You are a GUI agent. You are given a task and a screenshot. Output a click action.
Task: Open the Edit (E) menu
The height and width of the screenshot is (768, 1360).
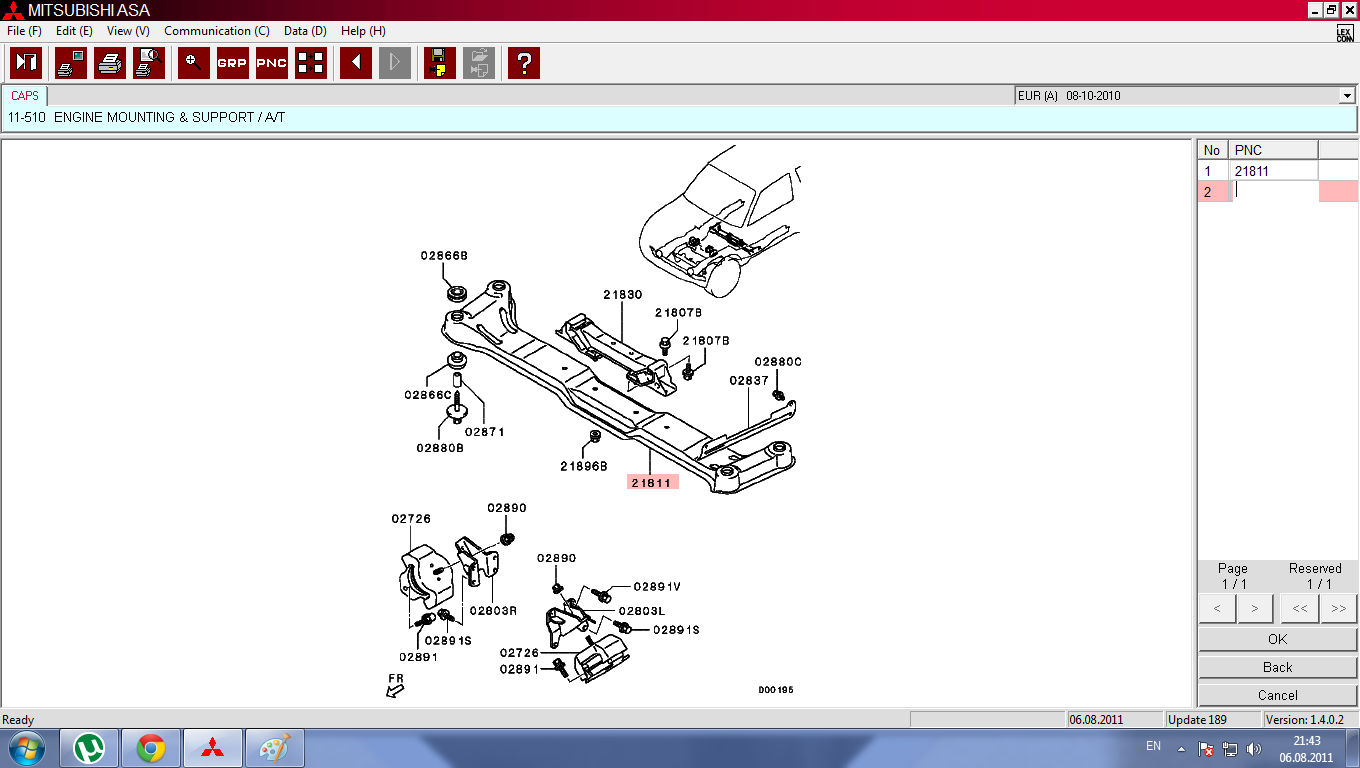[74, 31]
